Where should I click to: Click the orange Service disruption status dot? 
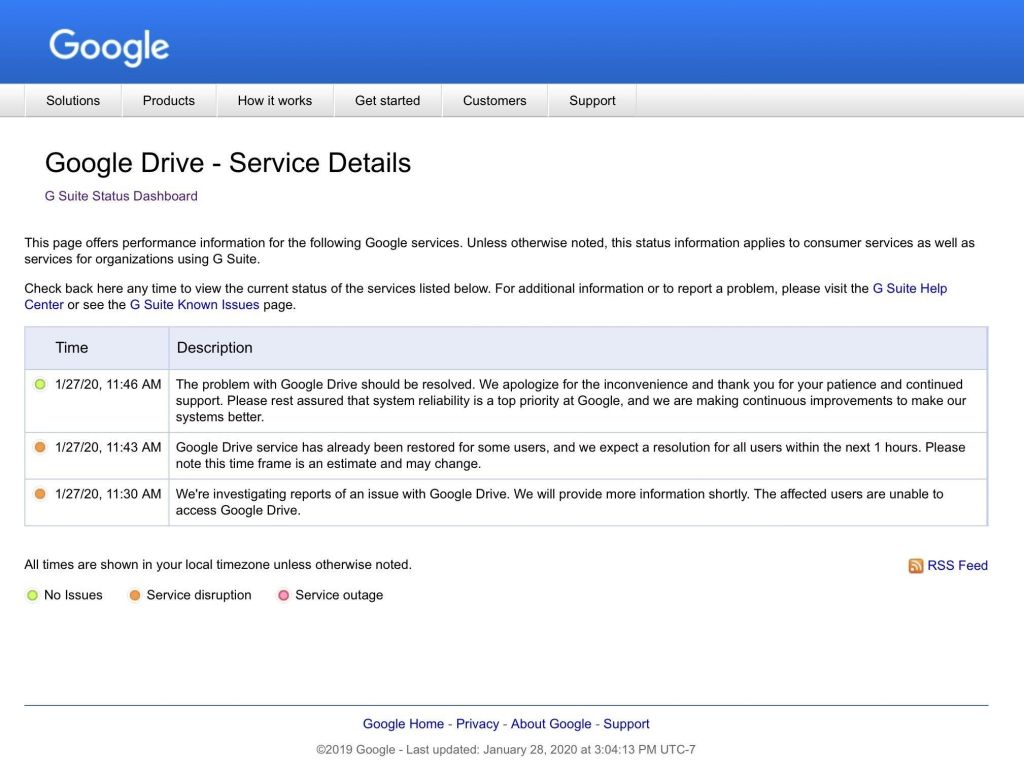coord(134,595)
